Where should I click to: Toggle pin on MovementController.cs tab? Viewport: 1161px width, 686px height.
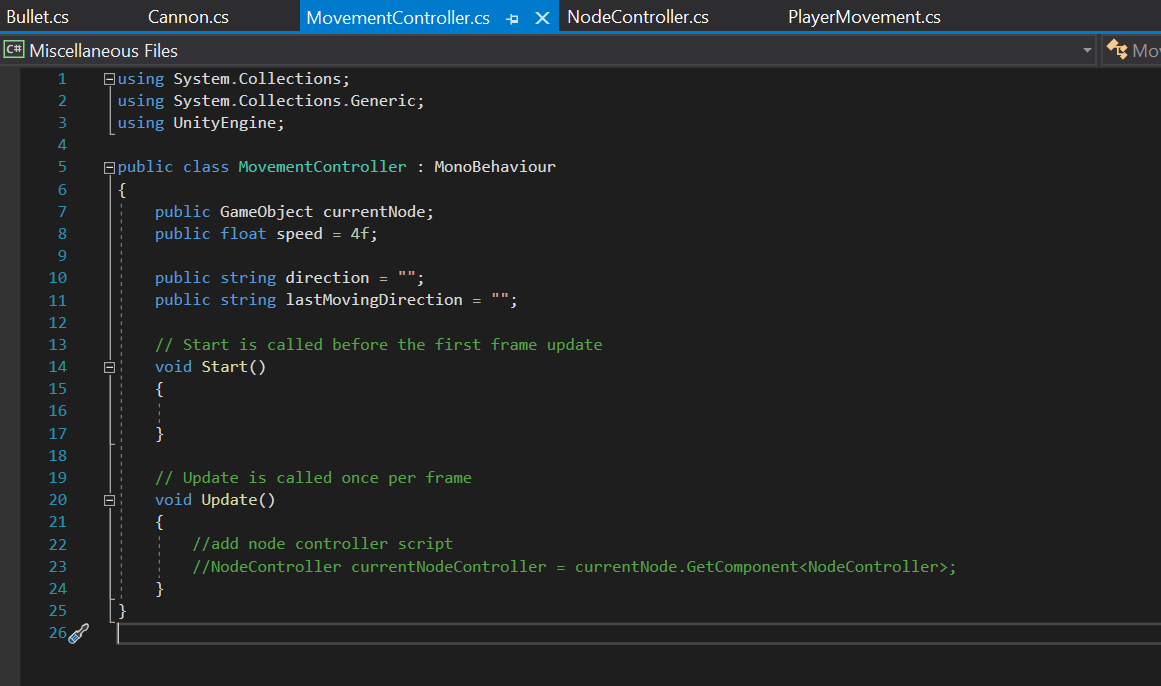click(512, 19)
